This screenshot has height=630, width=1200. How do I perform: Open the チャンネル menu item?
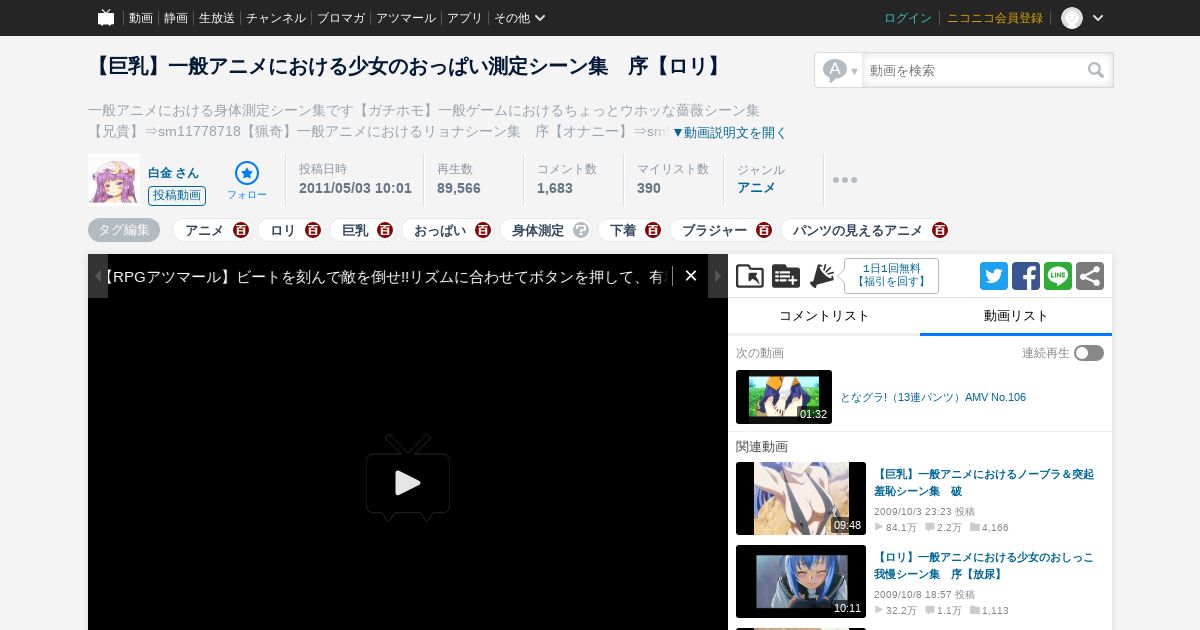tap(276, 18)
